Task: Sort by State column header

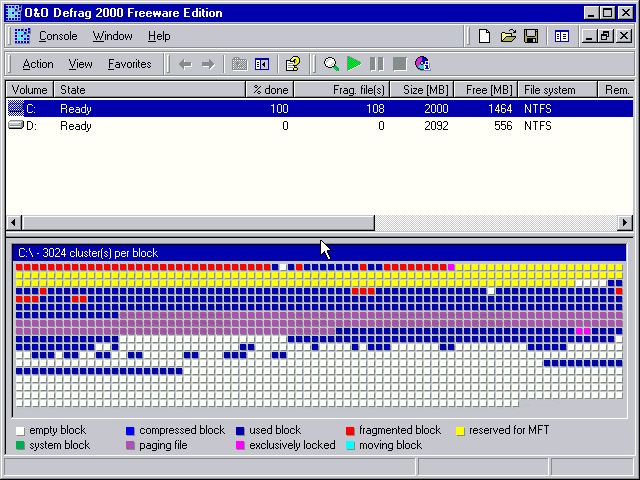Action: coord(150,90)
